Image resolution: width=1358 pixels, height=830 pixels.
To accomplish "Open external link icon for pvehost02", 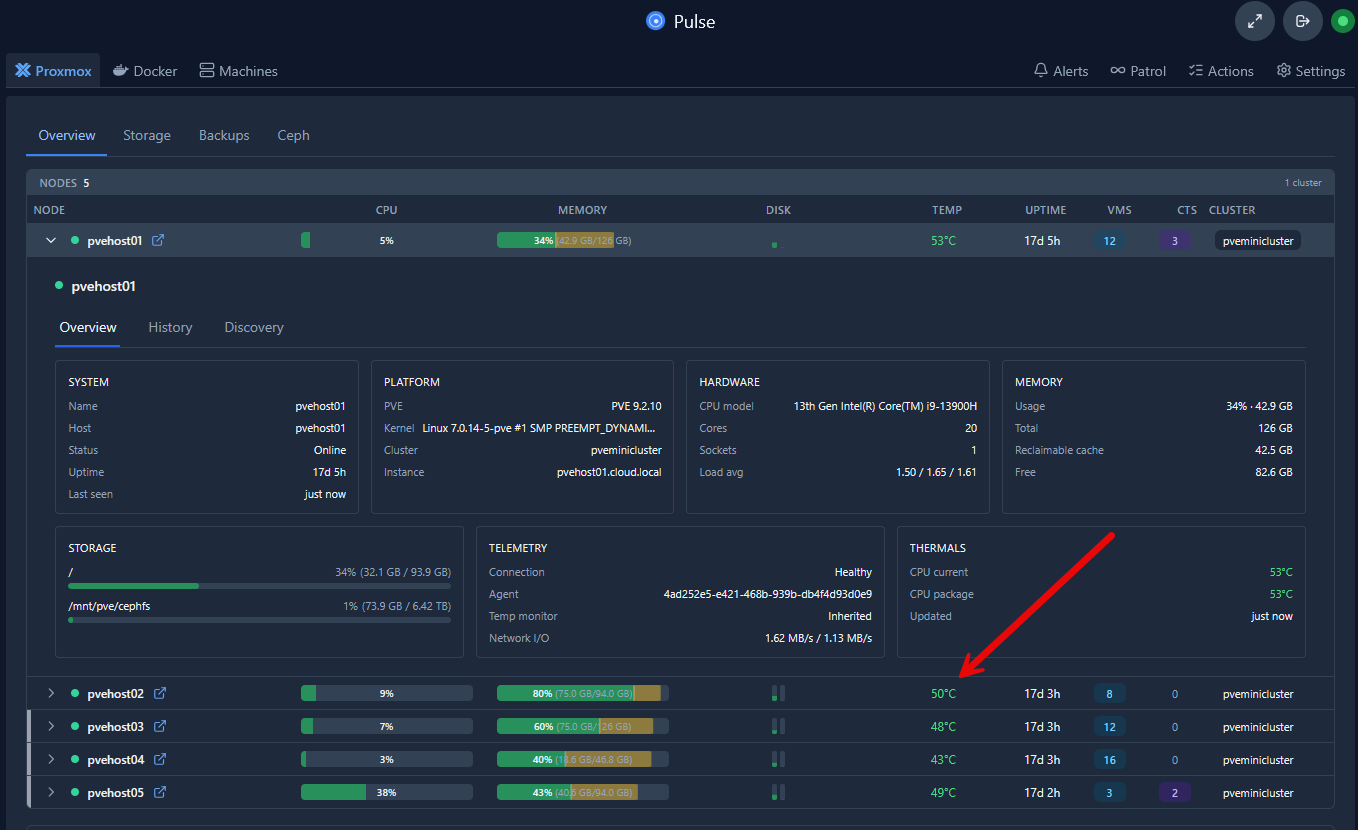I will (159, 693).
